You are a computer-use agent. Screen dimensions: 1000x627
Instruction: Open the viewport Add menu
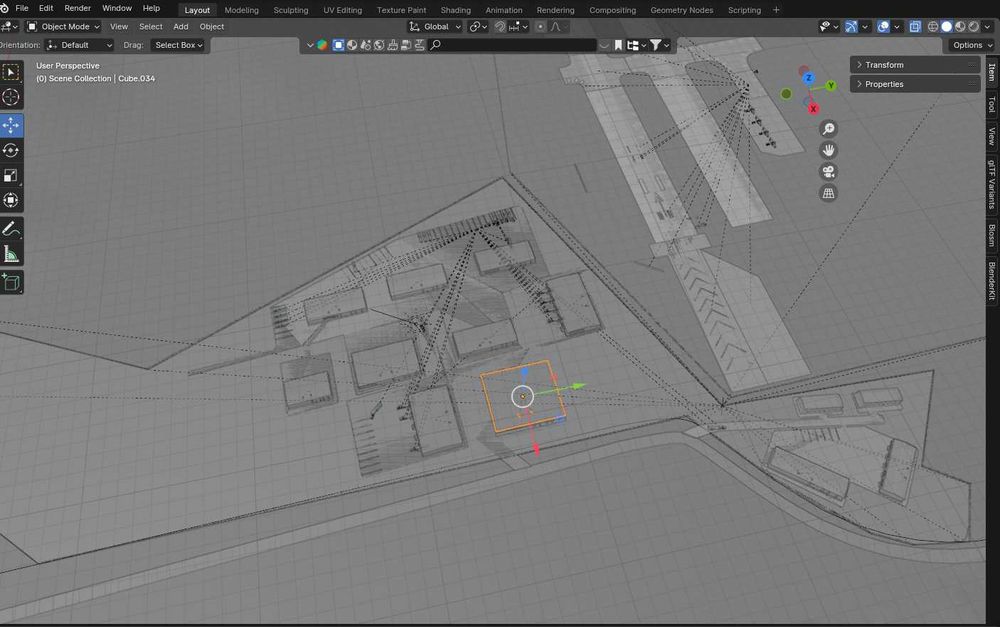pos(180,27)
